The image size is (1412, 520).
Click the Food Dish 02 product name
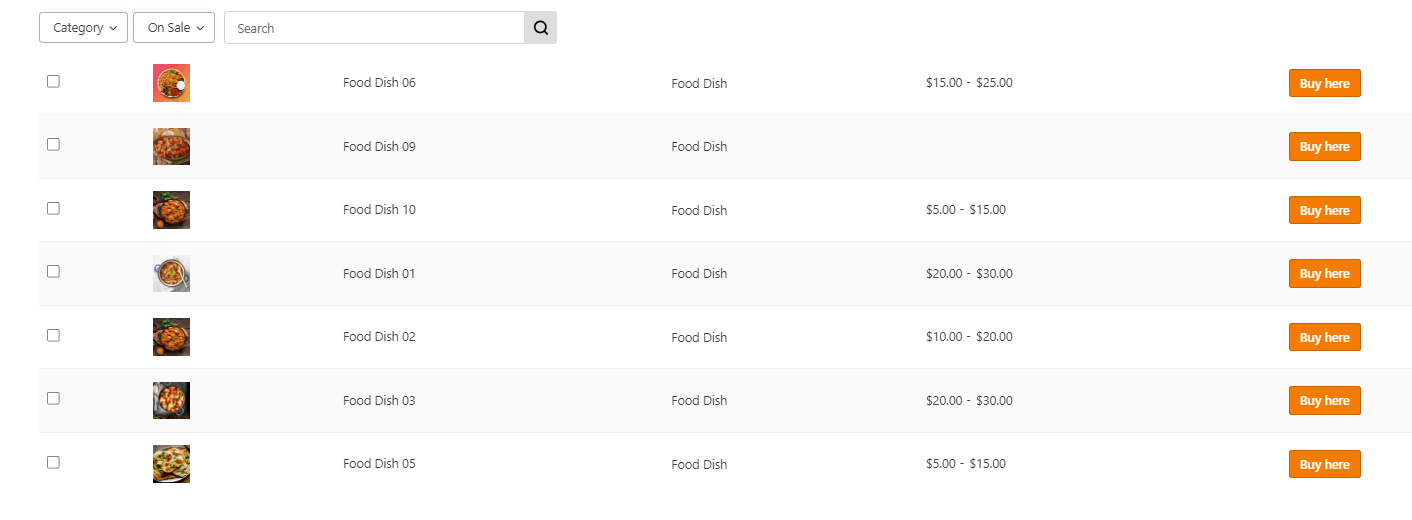(379, 337)
